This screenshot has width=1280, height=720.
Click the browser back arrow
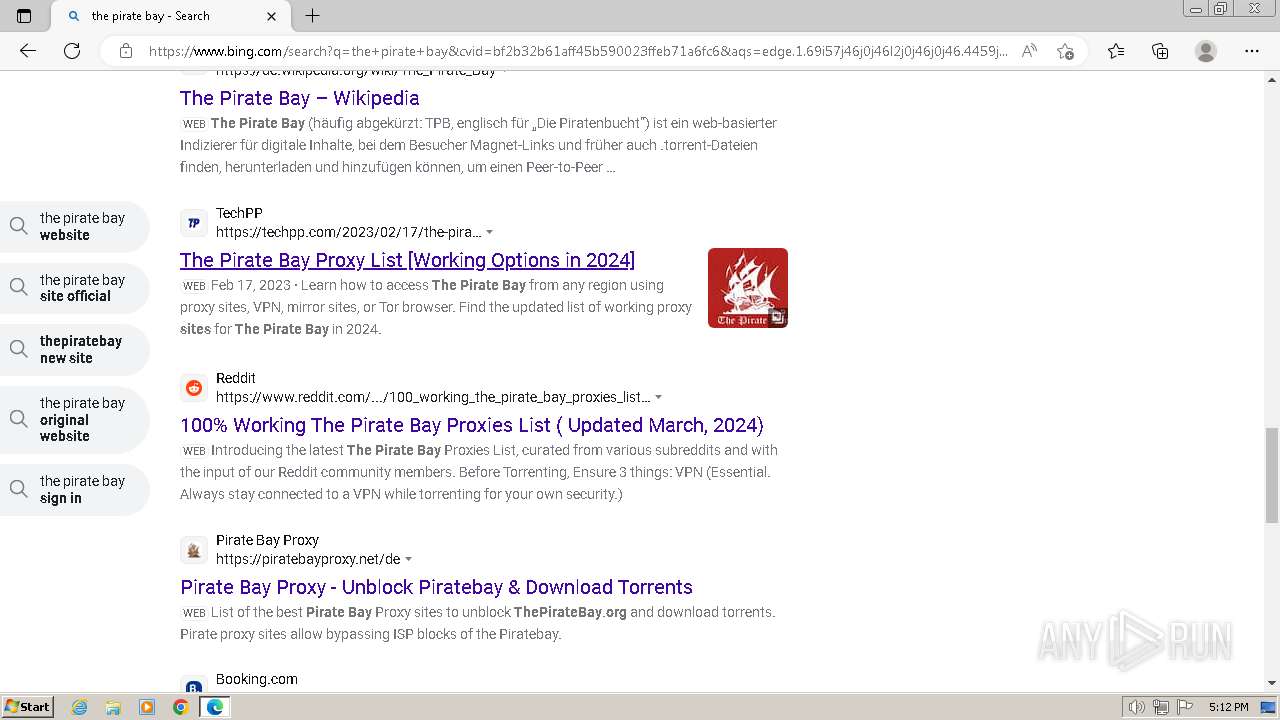tap(28, 51)
